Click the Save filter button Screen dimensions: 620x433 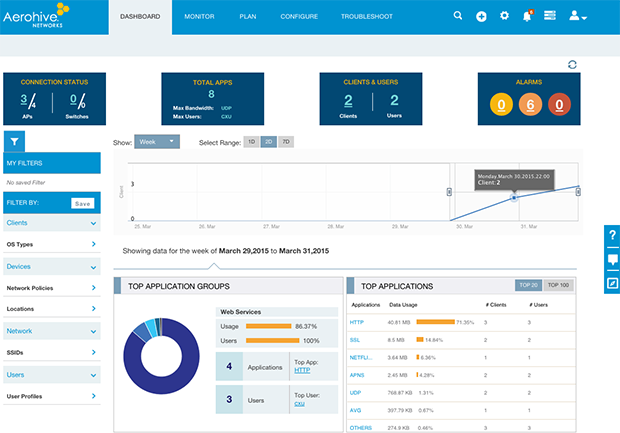[x=83, y=203]
